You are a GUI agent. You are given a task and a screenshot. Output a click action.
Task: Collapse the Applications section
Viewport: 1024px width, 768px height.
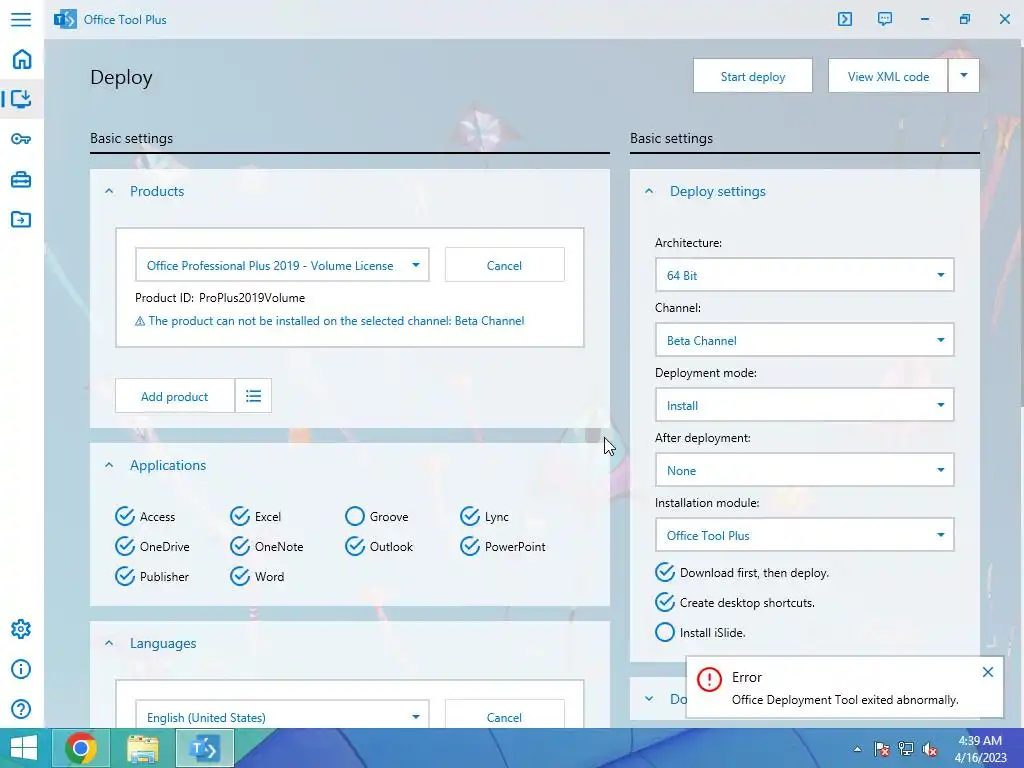(109, 465)
